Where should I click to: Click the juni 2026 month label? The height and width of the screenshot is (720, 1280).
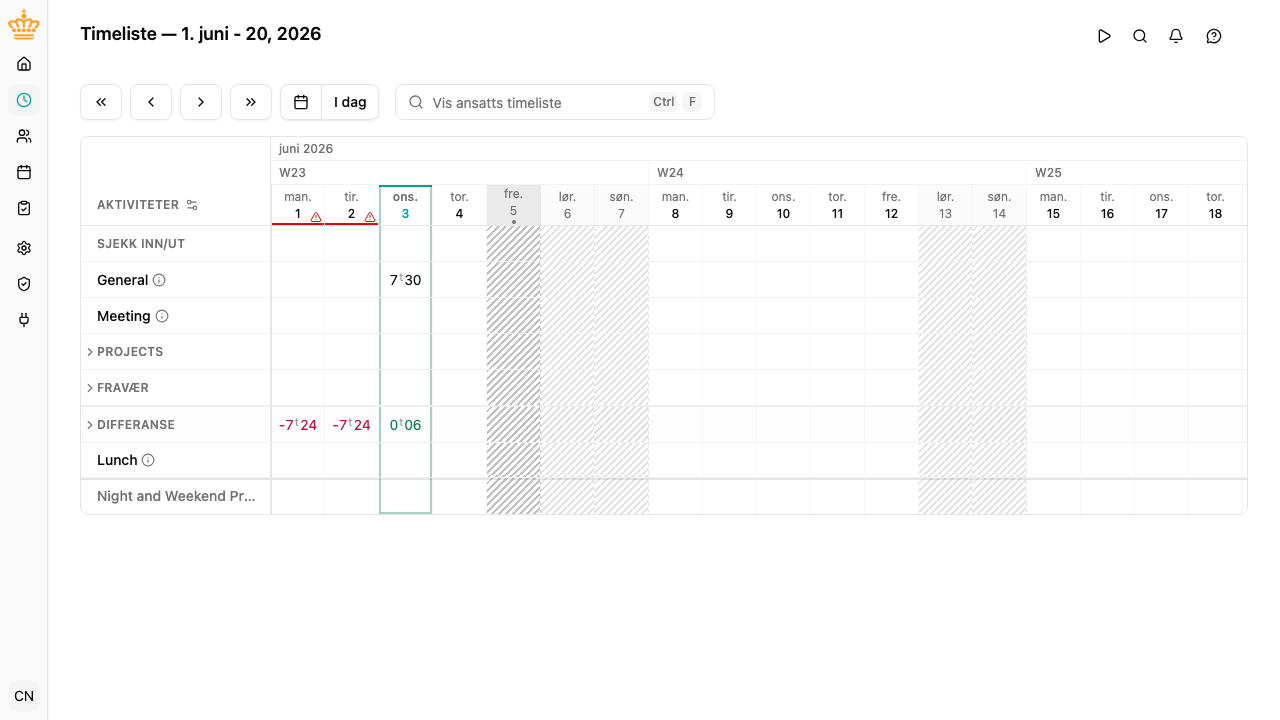coord(306,149)
